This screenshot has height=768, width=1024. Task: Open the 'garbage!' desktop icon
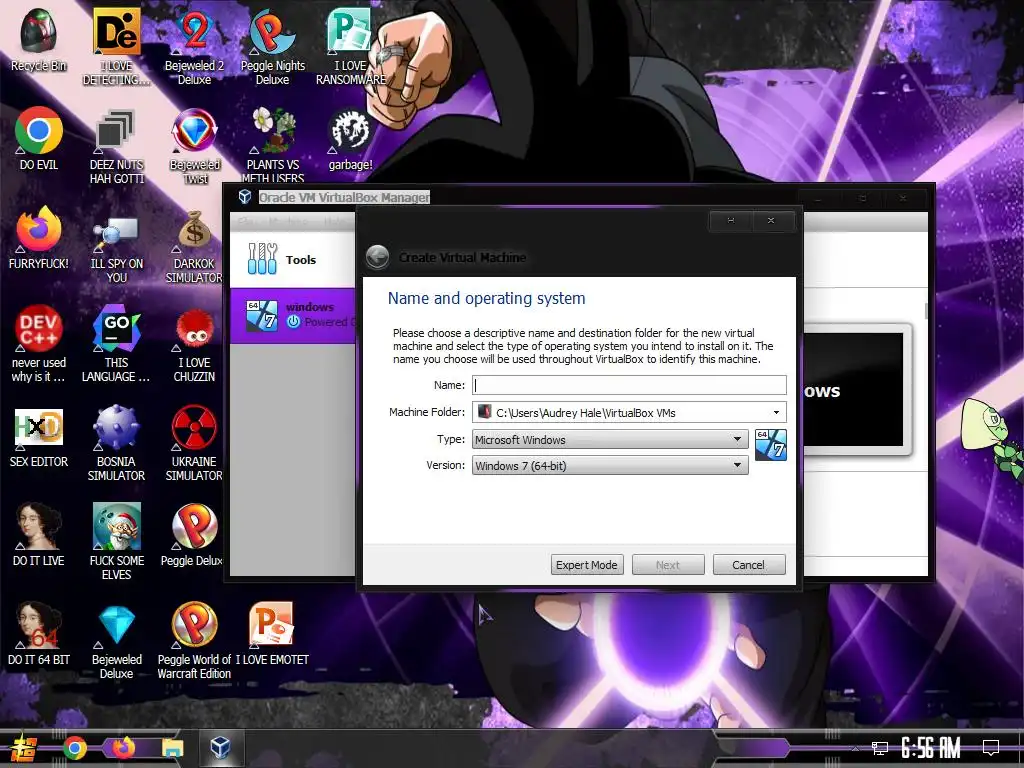(350, 139)
